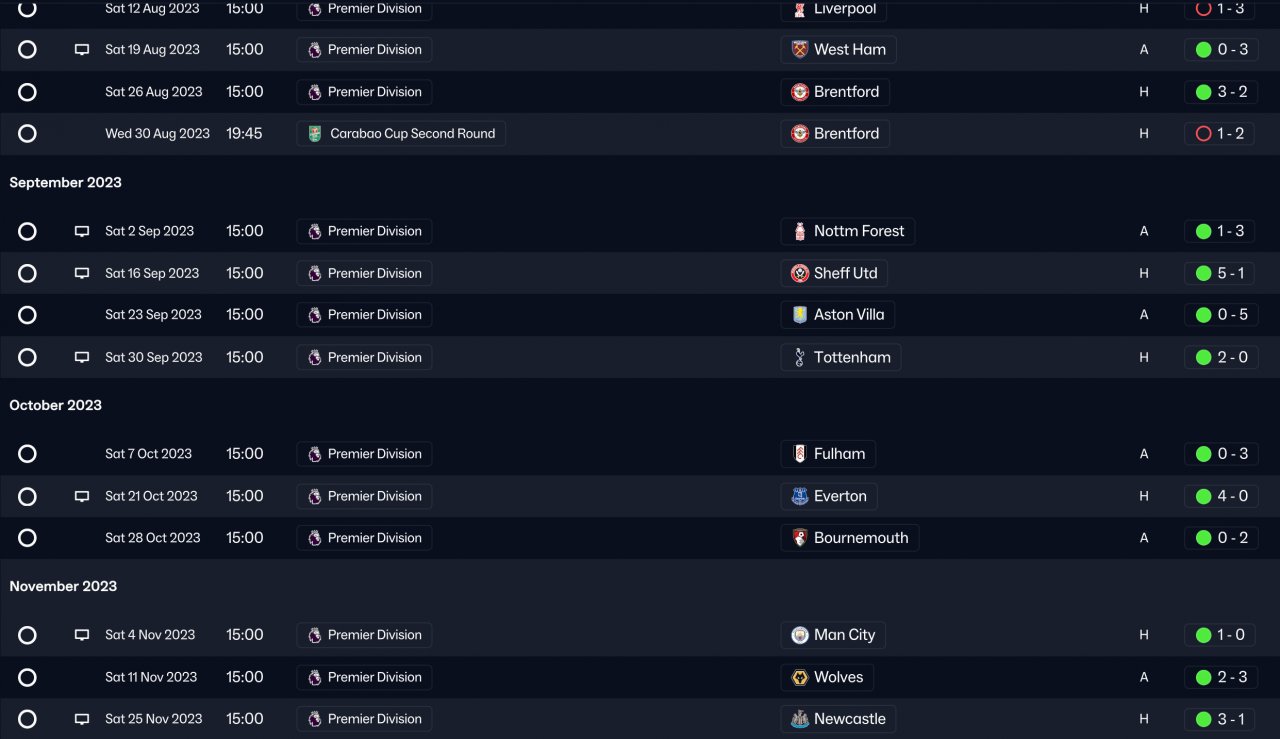Click the Tottenham club badge icon
1280x739 pixels.
coord(800,358)
